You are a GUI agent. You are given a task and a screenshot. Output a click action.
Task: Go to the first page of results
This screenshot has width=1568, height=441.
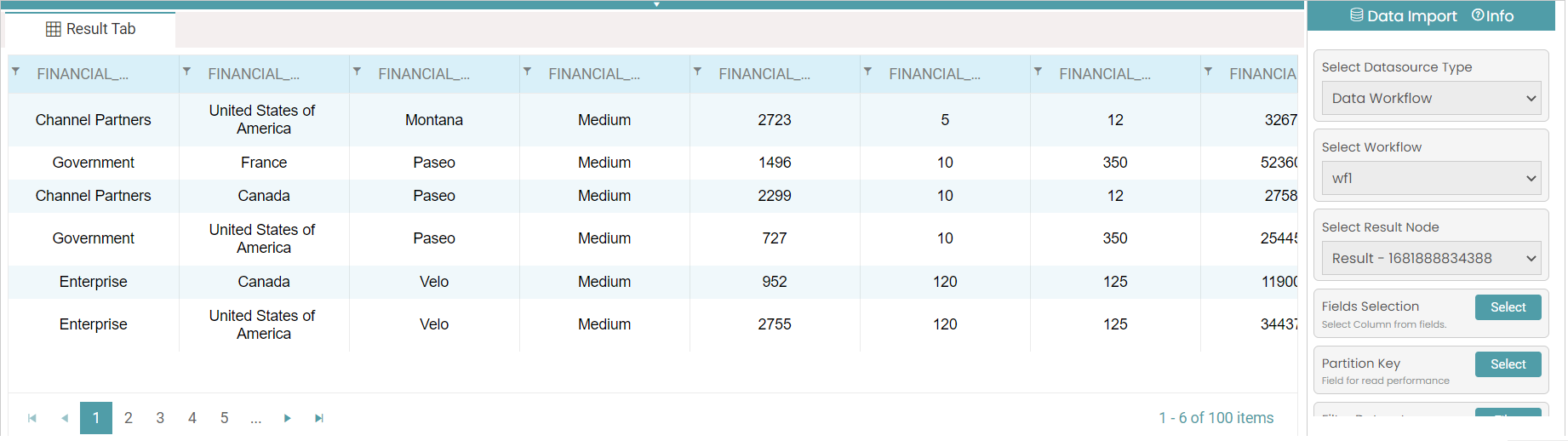pyautogui.click(x=32, y=418)
